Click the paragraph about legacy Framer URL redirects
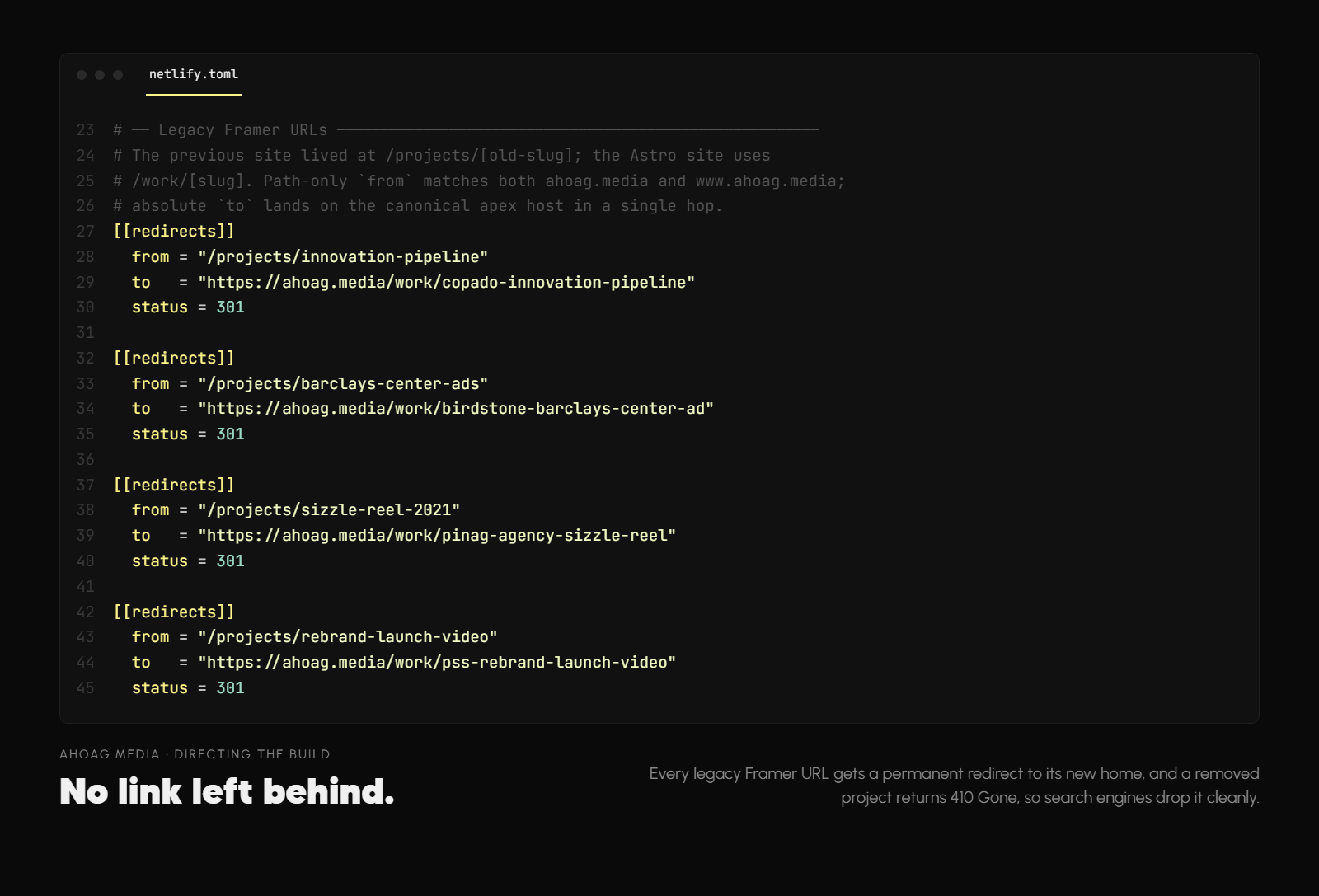1319x896 pixels. (954, 786)
